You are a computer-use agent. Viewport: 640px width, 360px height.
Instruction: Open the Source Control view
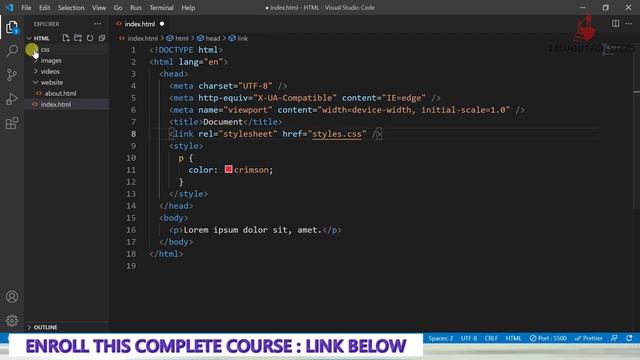point(12,75)
